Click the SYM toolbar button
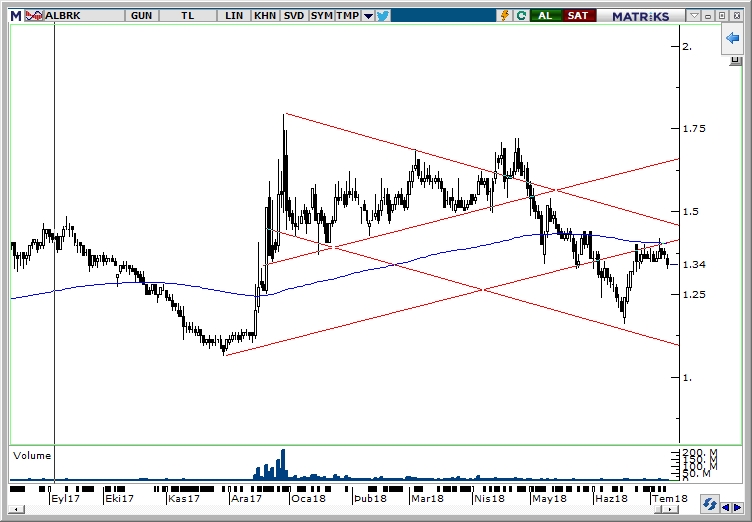This screenshot has width=752, height=522. [321, 16]
